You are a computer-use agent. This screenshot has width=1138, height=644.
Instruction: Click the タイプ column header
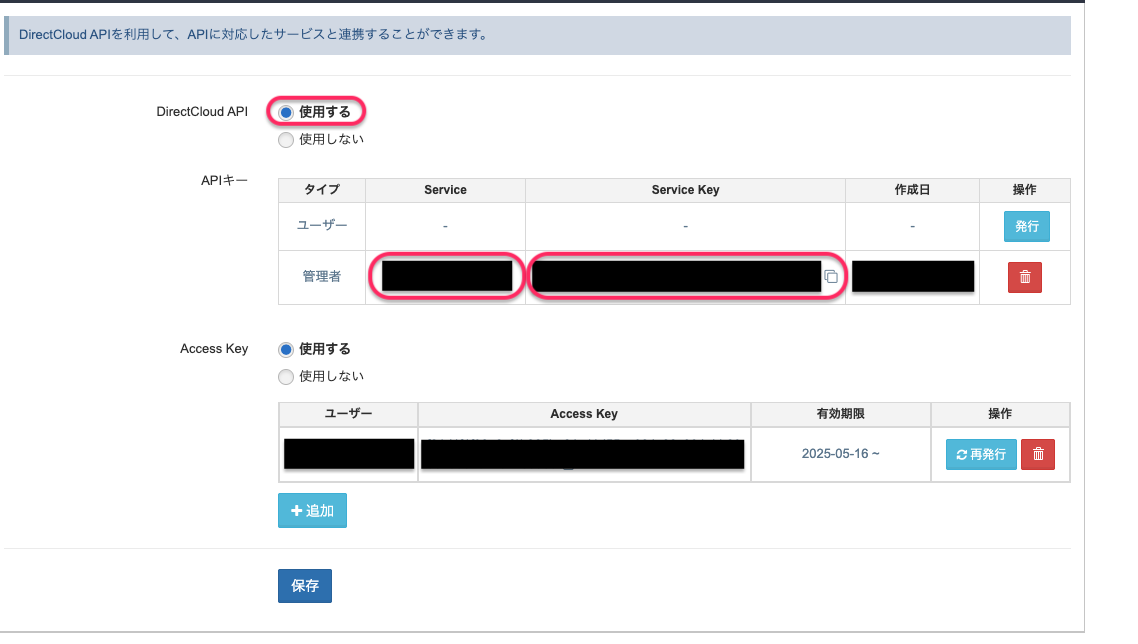(x=322, y=190)
